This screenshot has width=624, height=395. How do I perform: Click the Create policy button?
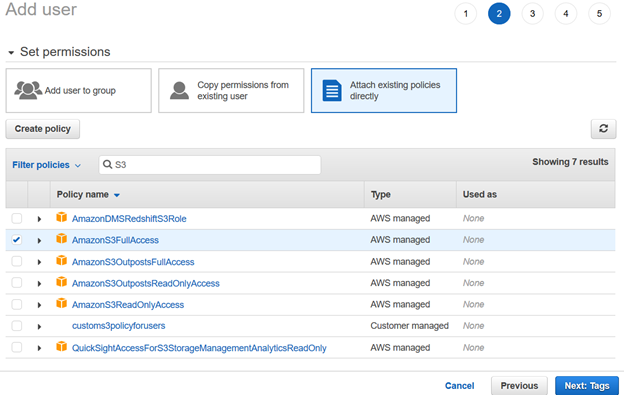(x=43, y=129)
